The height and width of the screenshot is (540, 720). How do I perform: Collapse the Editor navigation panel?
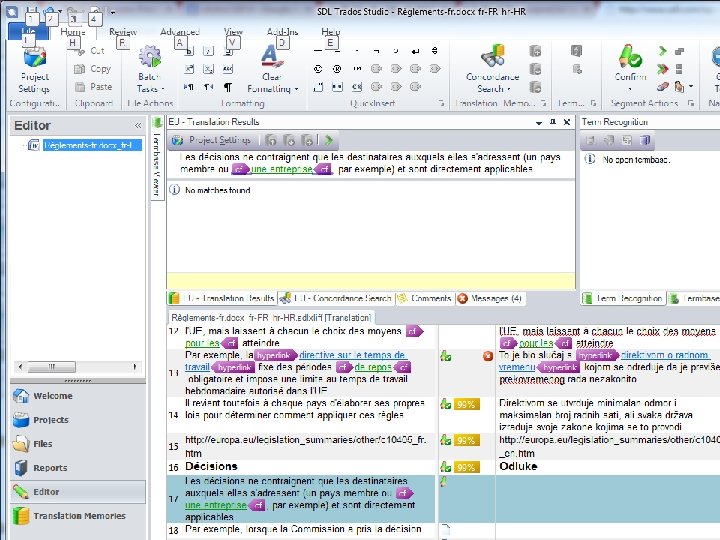[138, 125]
